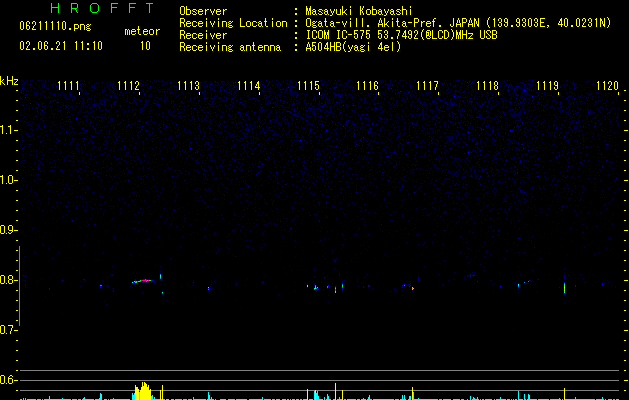Click observer name Masayuki Kobayashi
Screen dimensions: 629x400
[x=359, y=11]
